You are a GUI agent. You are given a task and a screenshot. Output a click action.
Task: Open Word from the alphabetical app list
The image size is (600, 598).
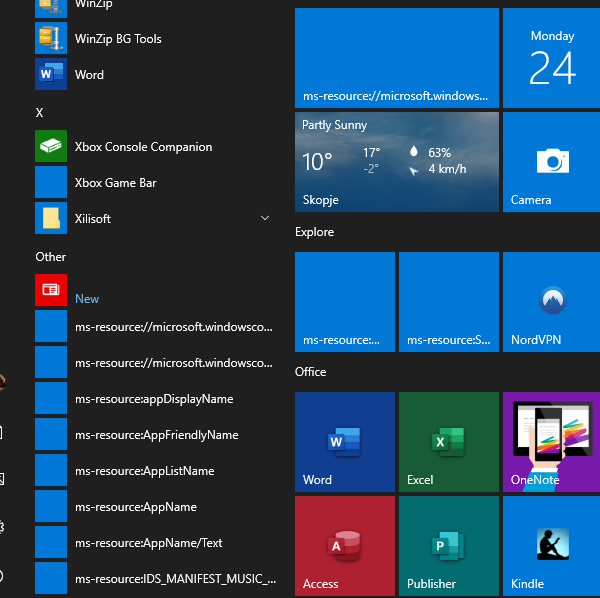[153, 74]
